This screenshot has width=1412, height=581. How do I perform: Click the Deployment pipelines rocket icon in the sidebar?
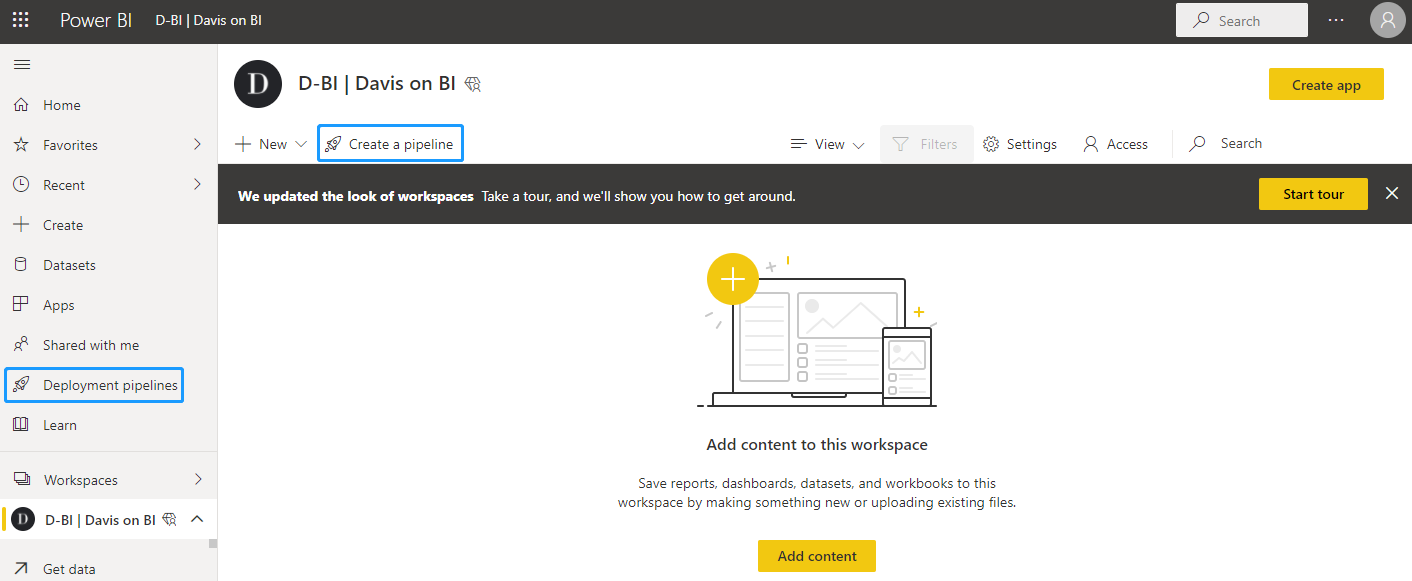click(21, 385)
